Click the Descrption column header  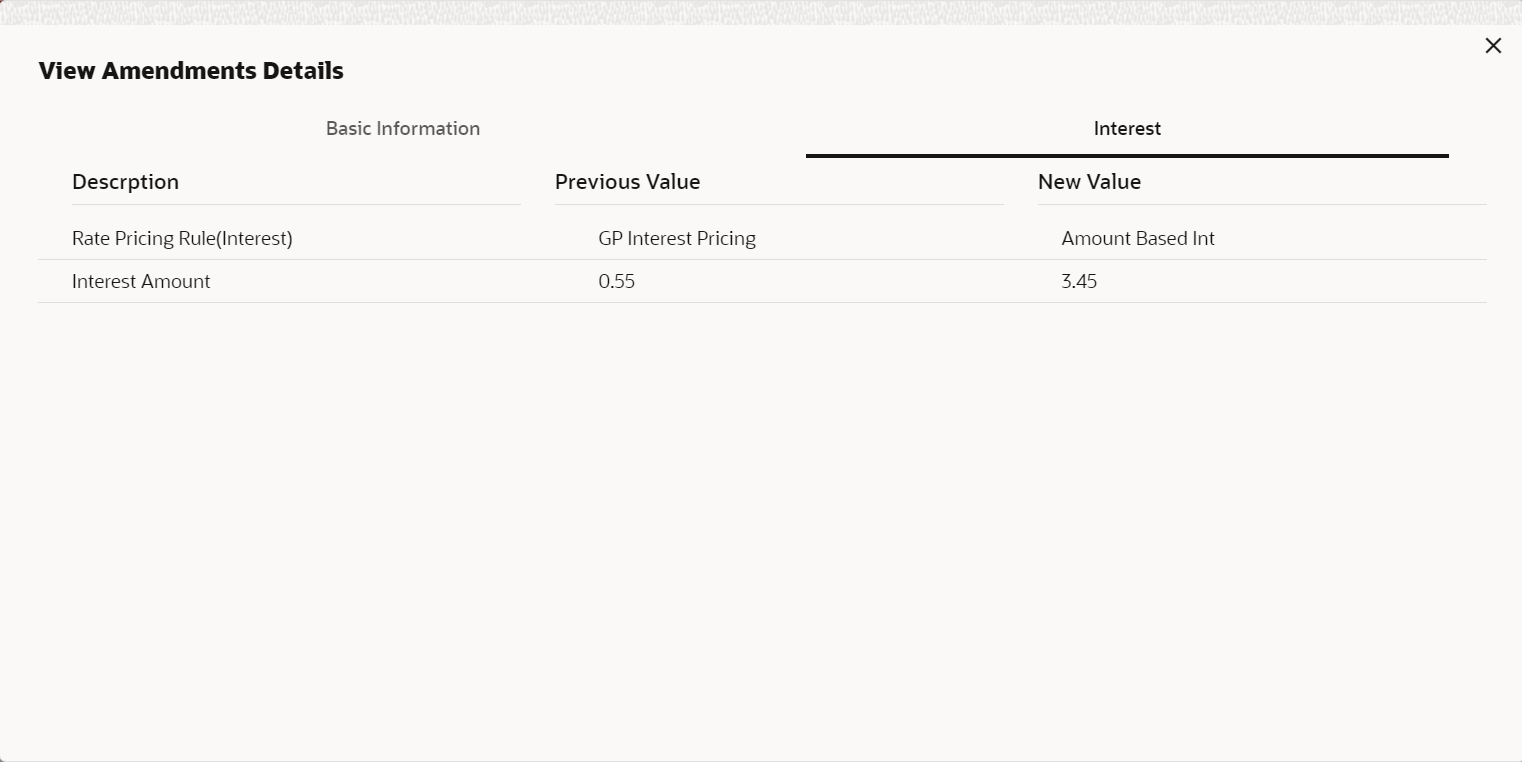126,182
